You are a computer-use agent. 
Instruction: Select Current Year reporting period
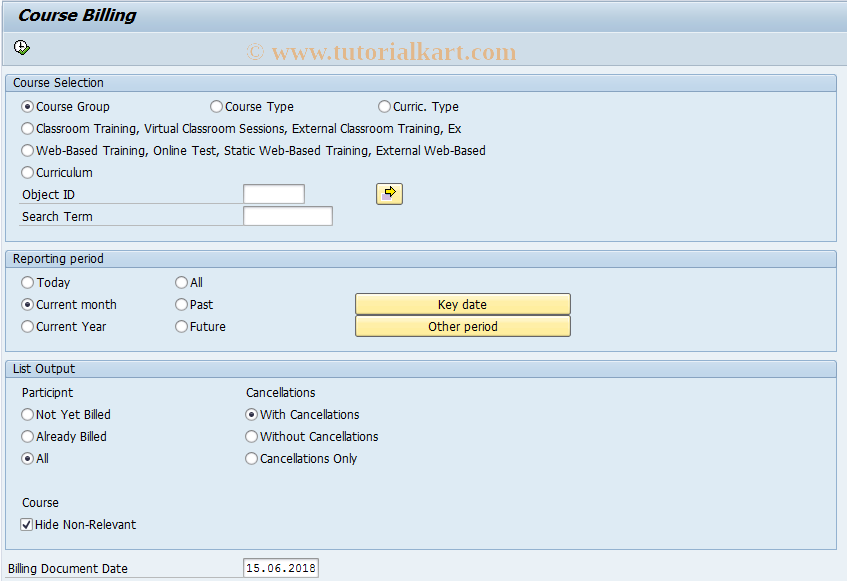27,327
